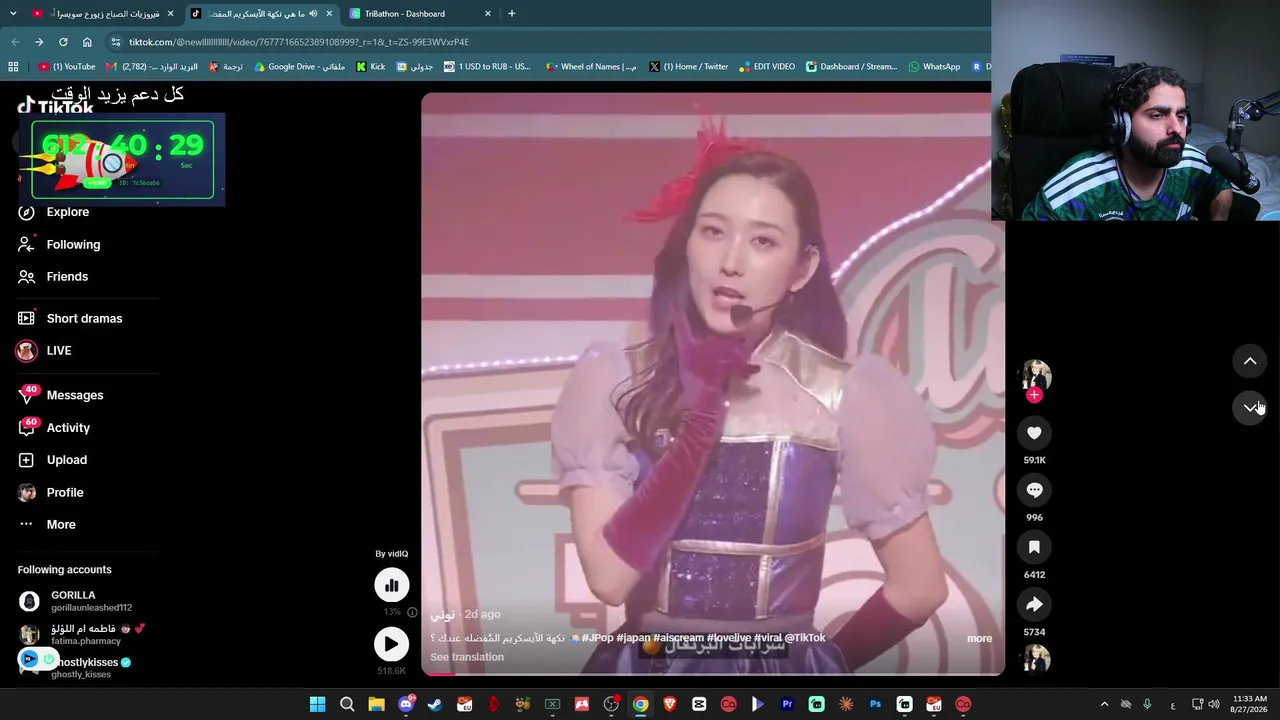
Task: Open the vidIQ logo in floating overlay
Action: [29, 659]
